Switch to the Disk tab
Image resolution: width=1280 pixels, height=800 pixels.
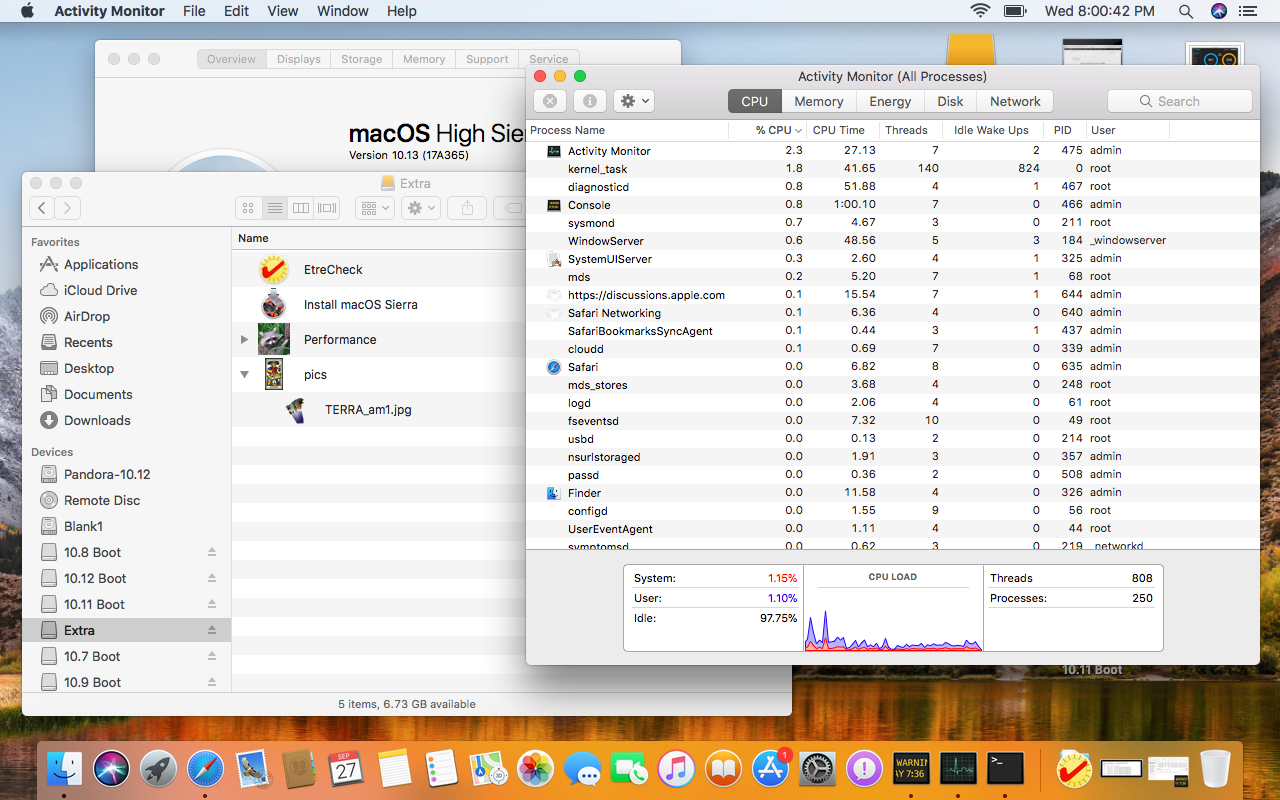tap(950, 101)
